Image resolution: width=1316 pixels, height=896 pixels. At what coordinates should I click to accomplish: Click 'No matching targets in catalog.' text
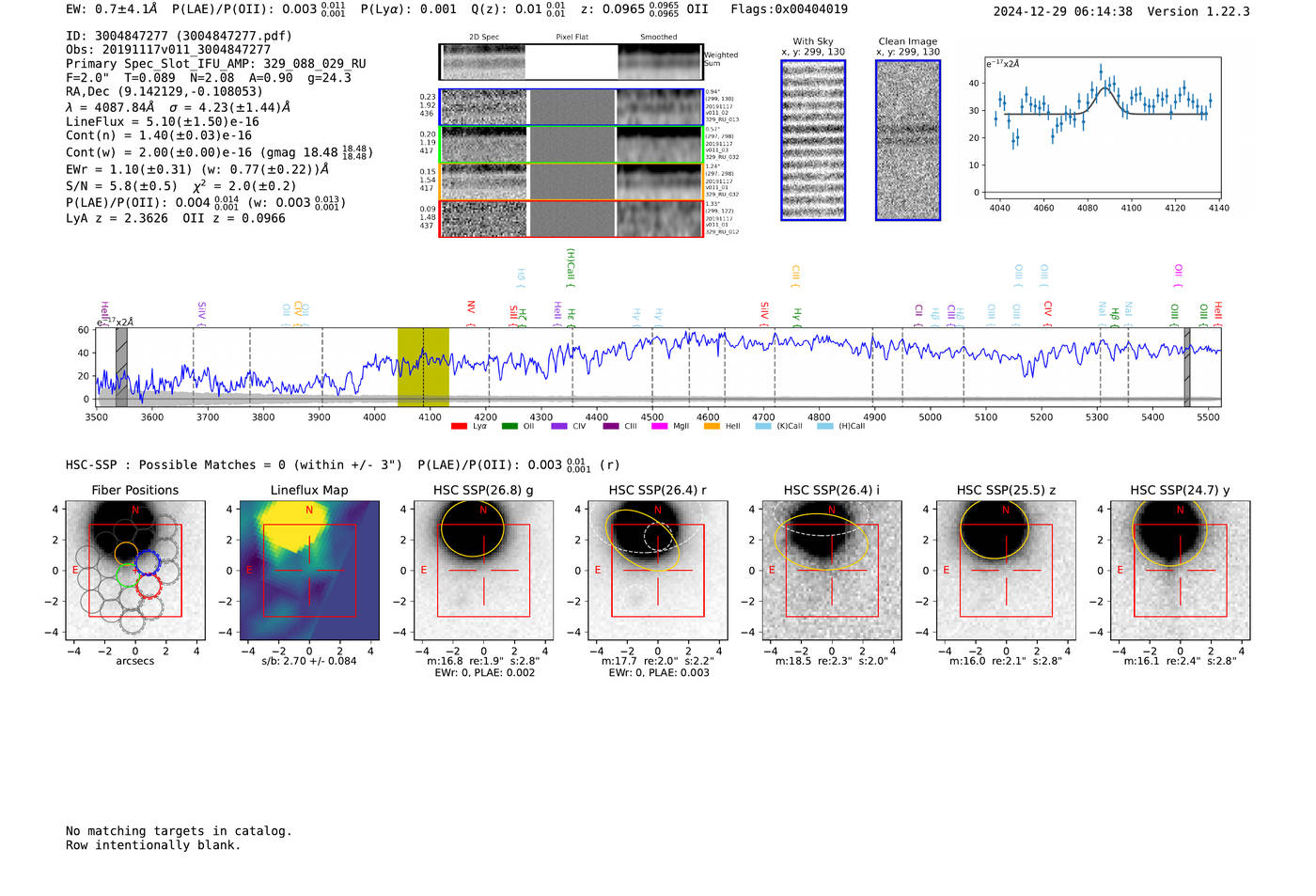179,831
